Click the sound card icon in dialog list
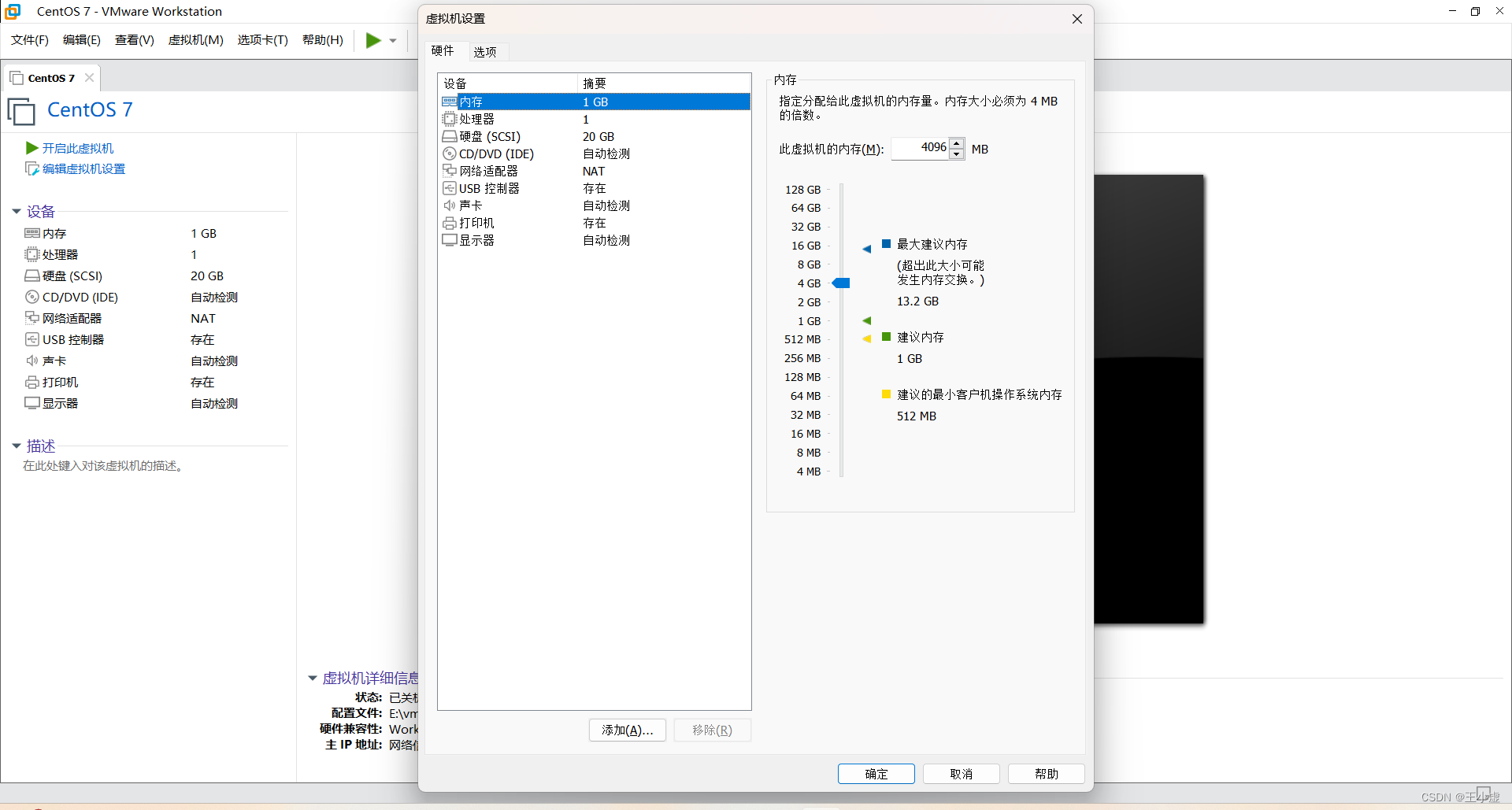Image resolution: width=1512 pixels, height=810 pixels. (450, 205)
